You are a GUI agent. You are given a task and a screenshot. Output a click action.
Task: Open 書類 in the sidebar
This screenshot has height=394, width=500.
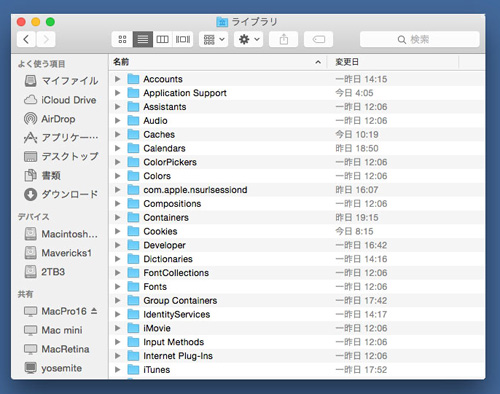pyautogui.click(x=42, y=175)
